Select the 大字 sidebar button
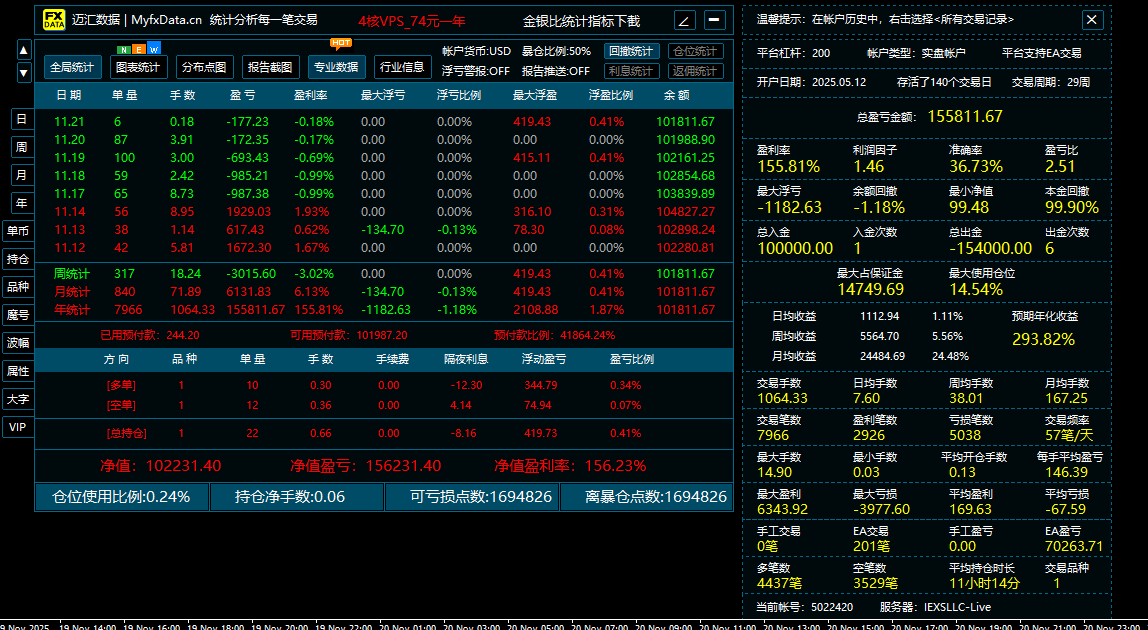The image size is (1148, 630). pos(18,399)
